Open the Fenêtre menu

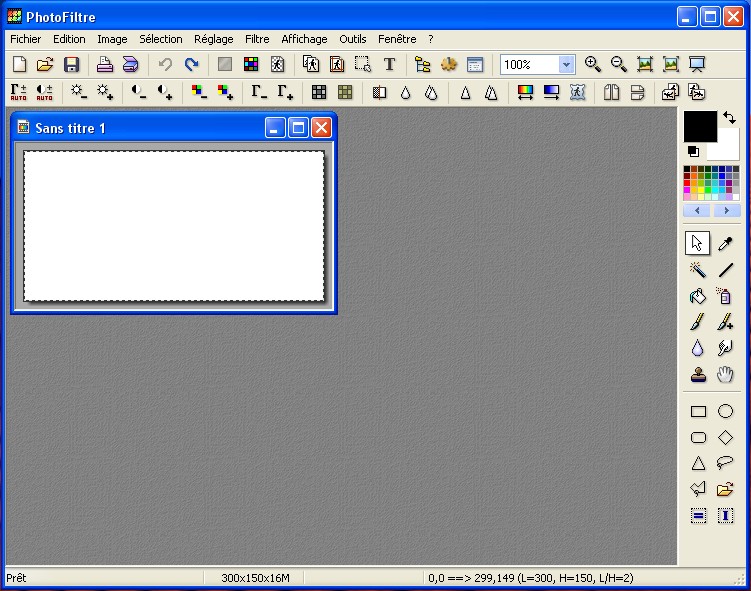tap(397, 39)
